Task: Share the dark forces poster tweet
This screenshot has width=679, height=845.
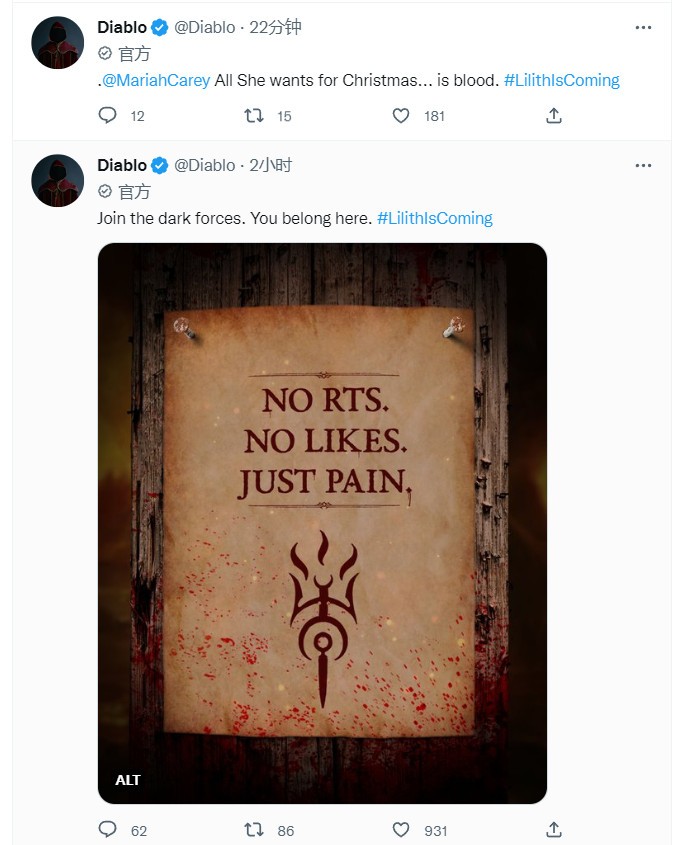Action: 553,829
